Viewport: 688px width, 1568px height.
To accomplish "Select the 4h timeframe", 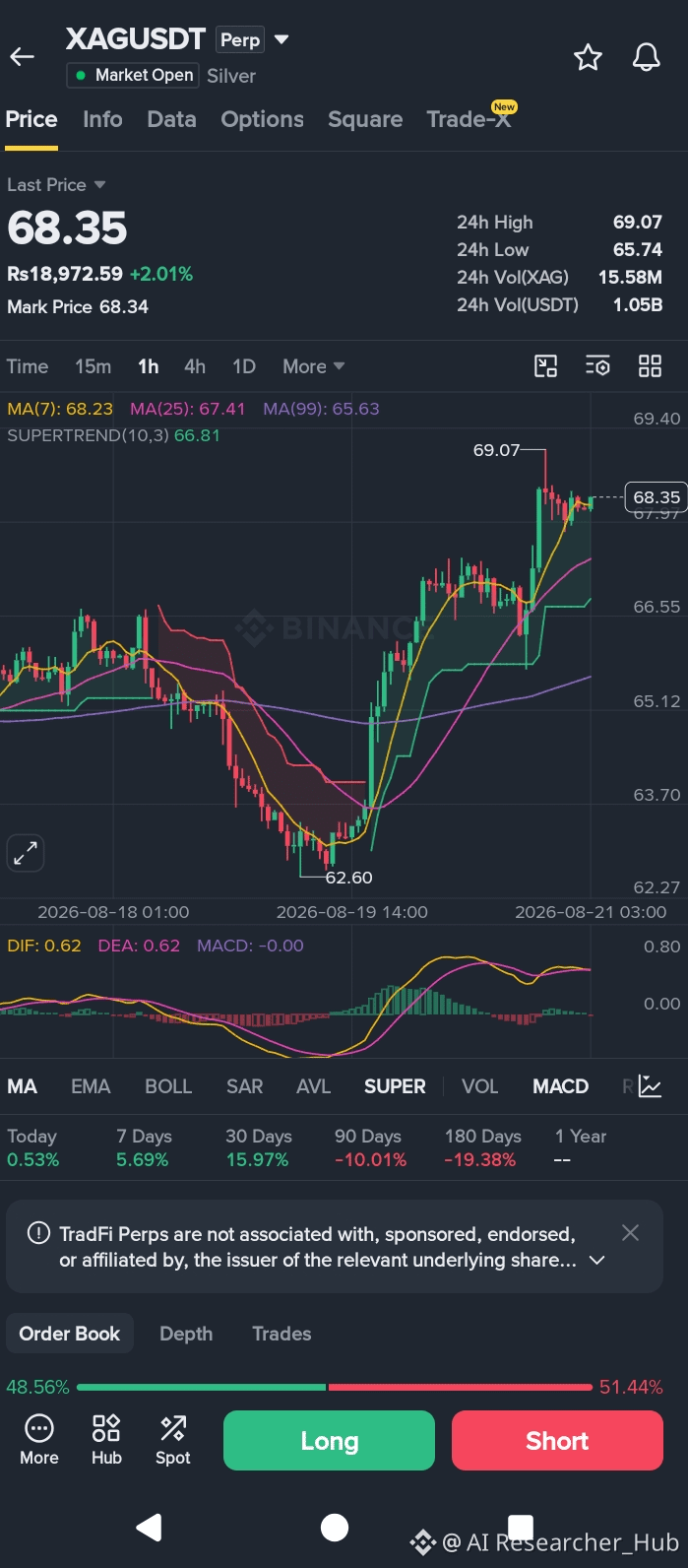I will 195,366.
